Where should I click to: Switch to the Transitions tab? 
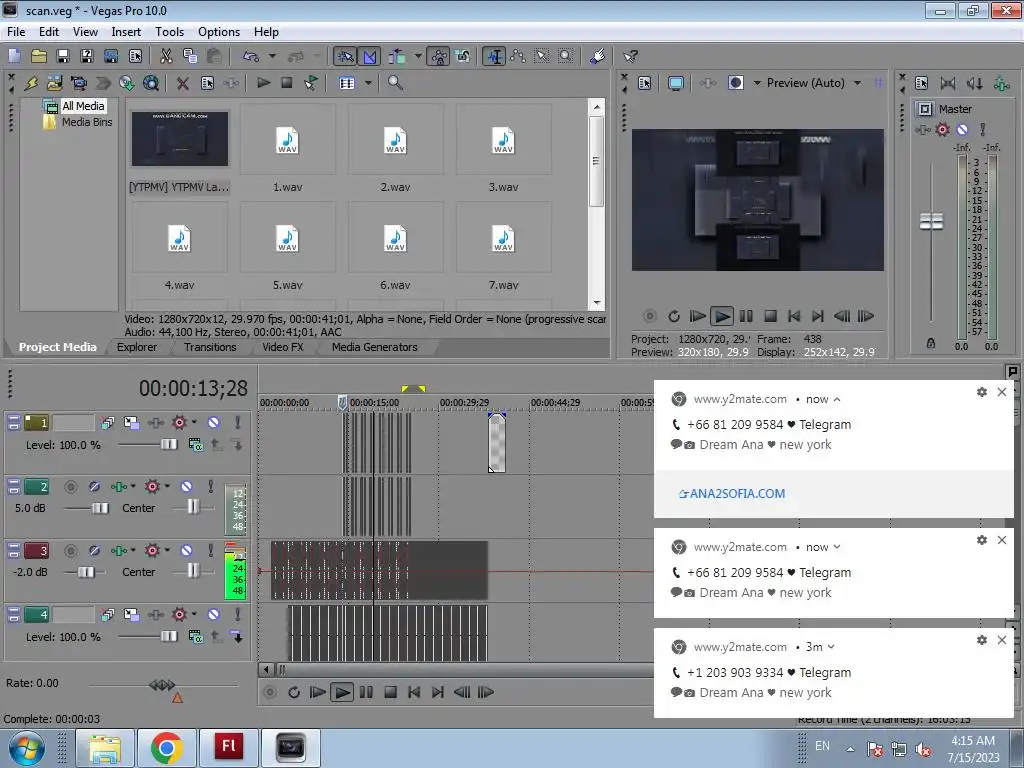click(210, 347)
